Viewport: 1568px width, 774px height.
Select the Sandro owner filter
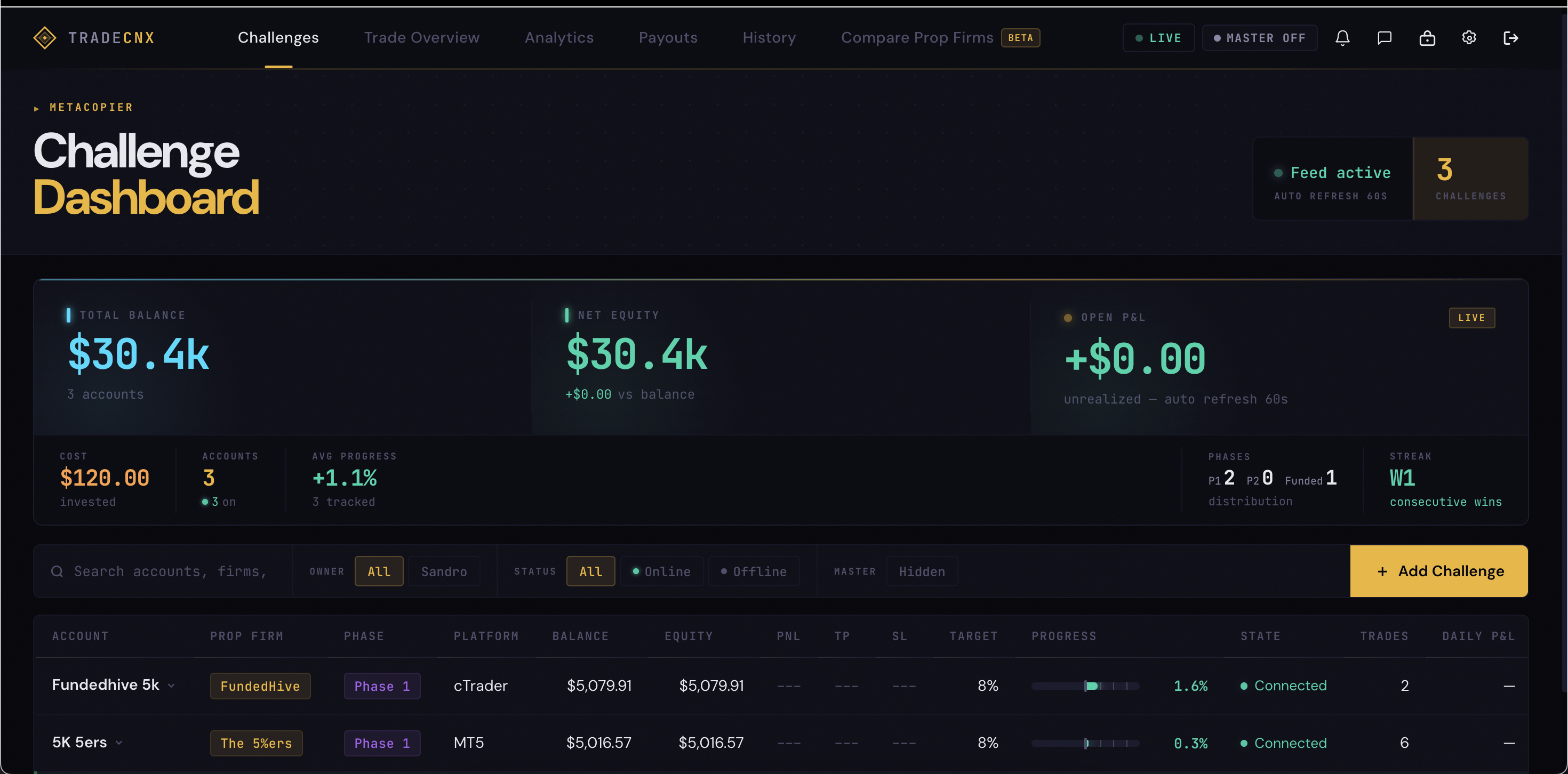(444, 571)
